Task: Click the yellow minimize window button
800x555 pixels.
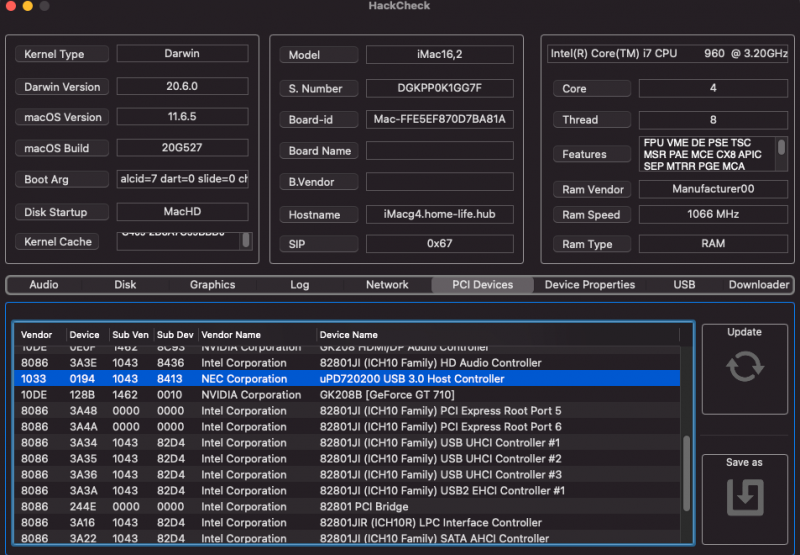Action: pos(27,6)
